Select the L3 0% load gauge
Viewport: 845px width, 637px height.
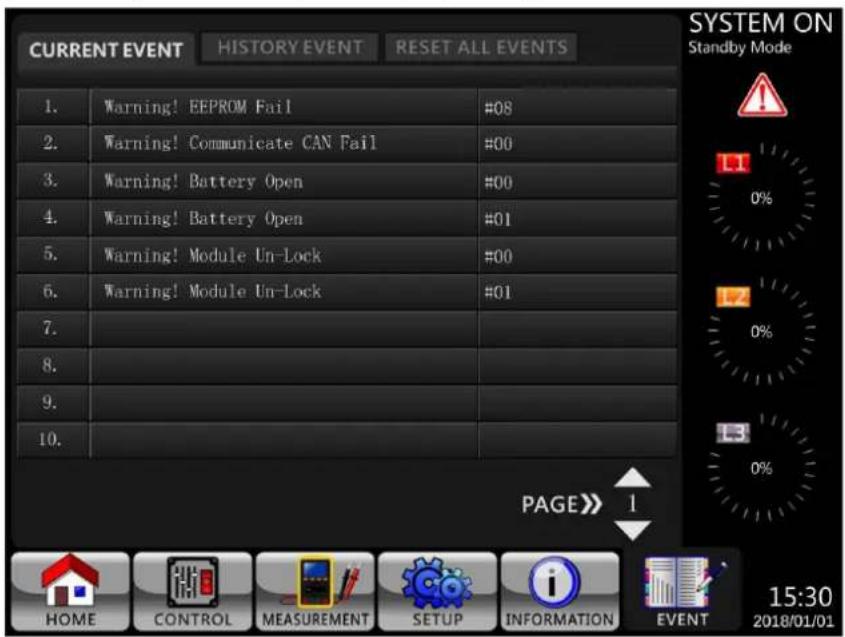tap(761, 467)
